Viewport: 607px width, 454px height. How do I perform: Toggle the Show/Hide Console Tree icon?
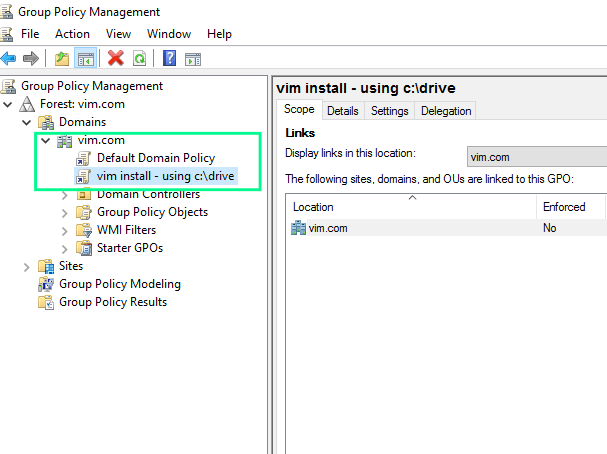[x=85, y=58]
